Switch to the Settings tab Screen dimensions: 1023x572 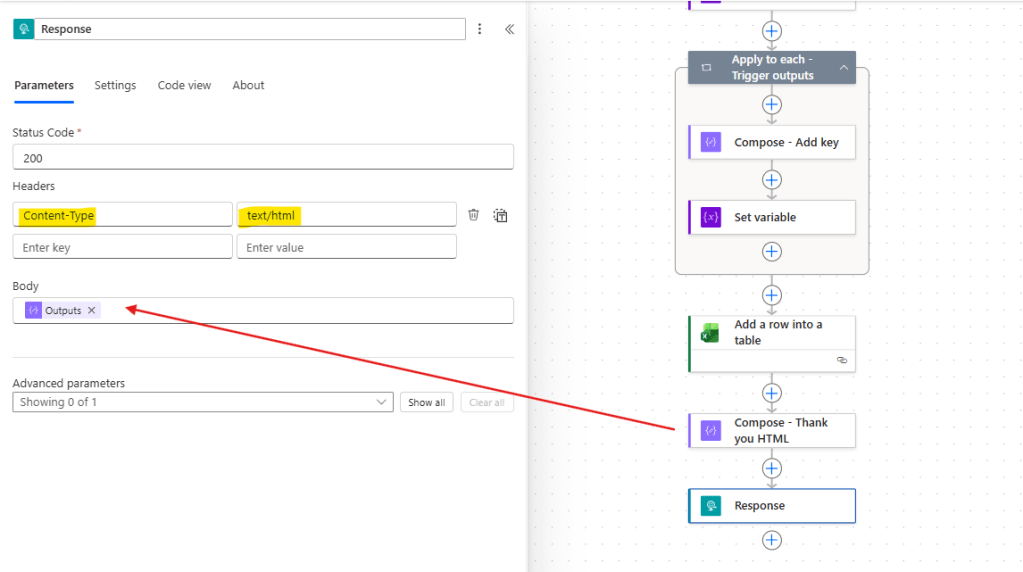coord(115,85)
